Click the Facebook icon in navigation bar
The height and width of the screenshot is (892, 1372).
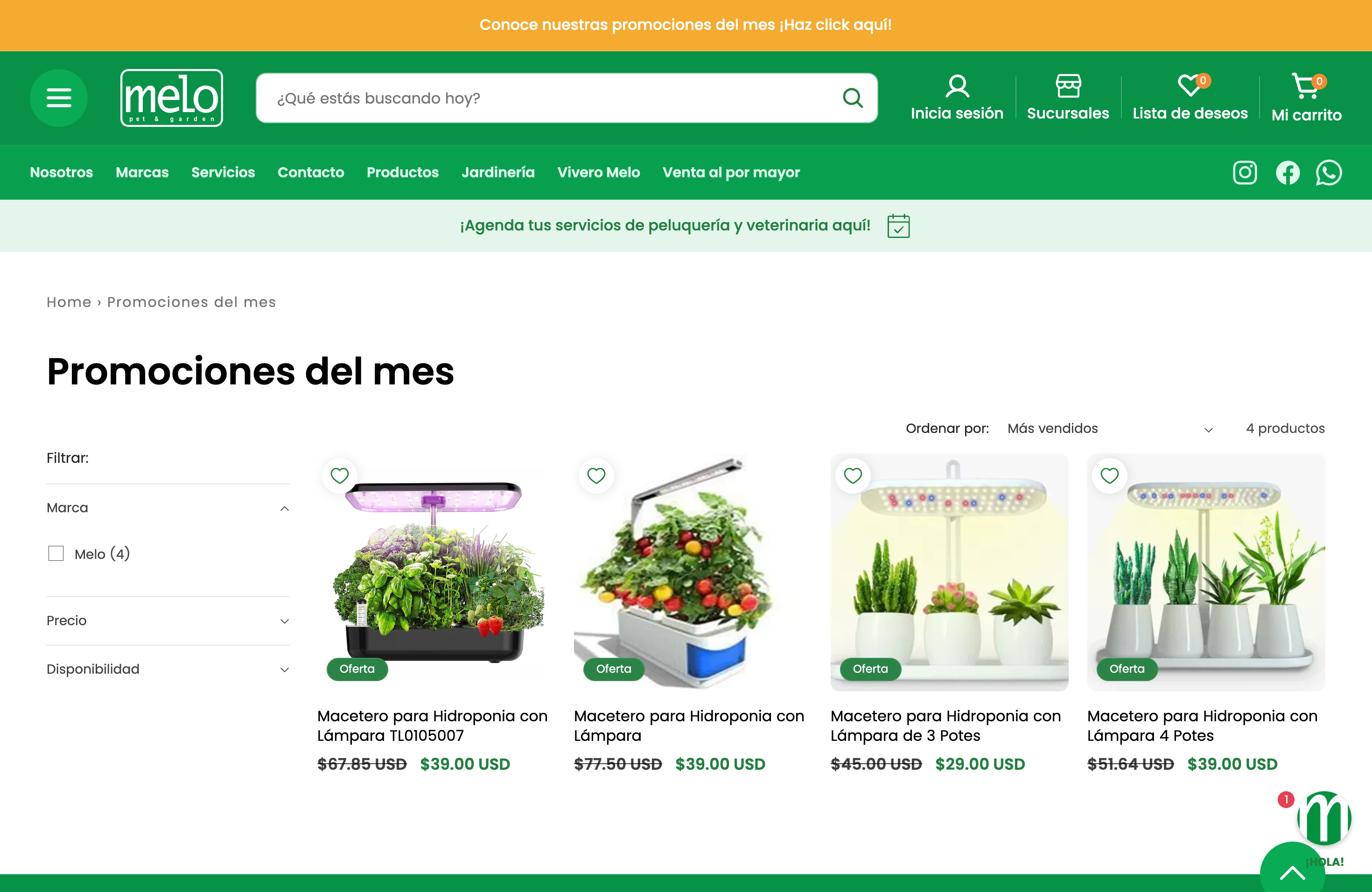tap(1288, 172)
